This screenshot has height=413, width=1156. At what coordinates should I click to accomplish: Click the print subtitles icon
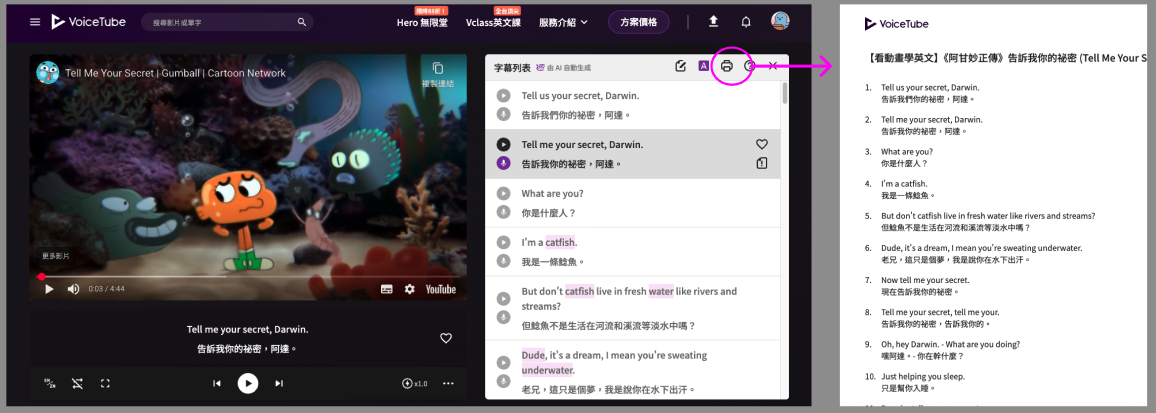(x=727, y=66)
